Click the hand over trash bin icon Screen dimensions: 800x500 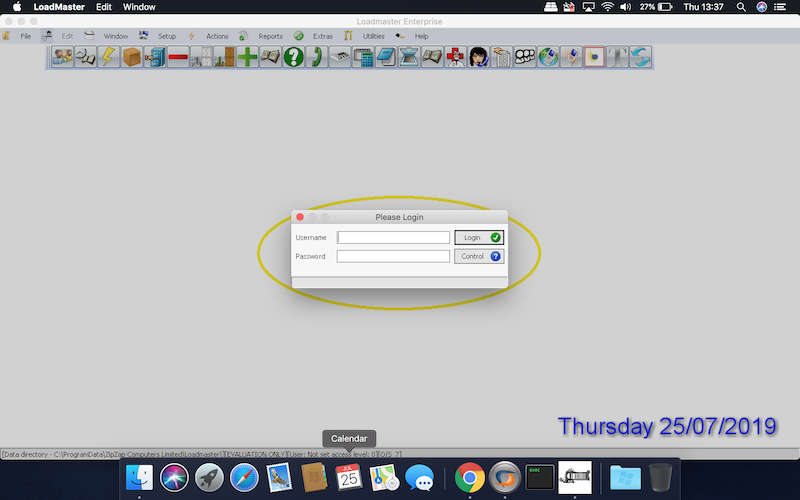pyautogui.click(x=502, y=57)
